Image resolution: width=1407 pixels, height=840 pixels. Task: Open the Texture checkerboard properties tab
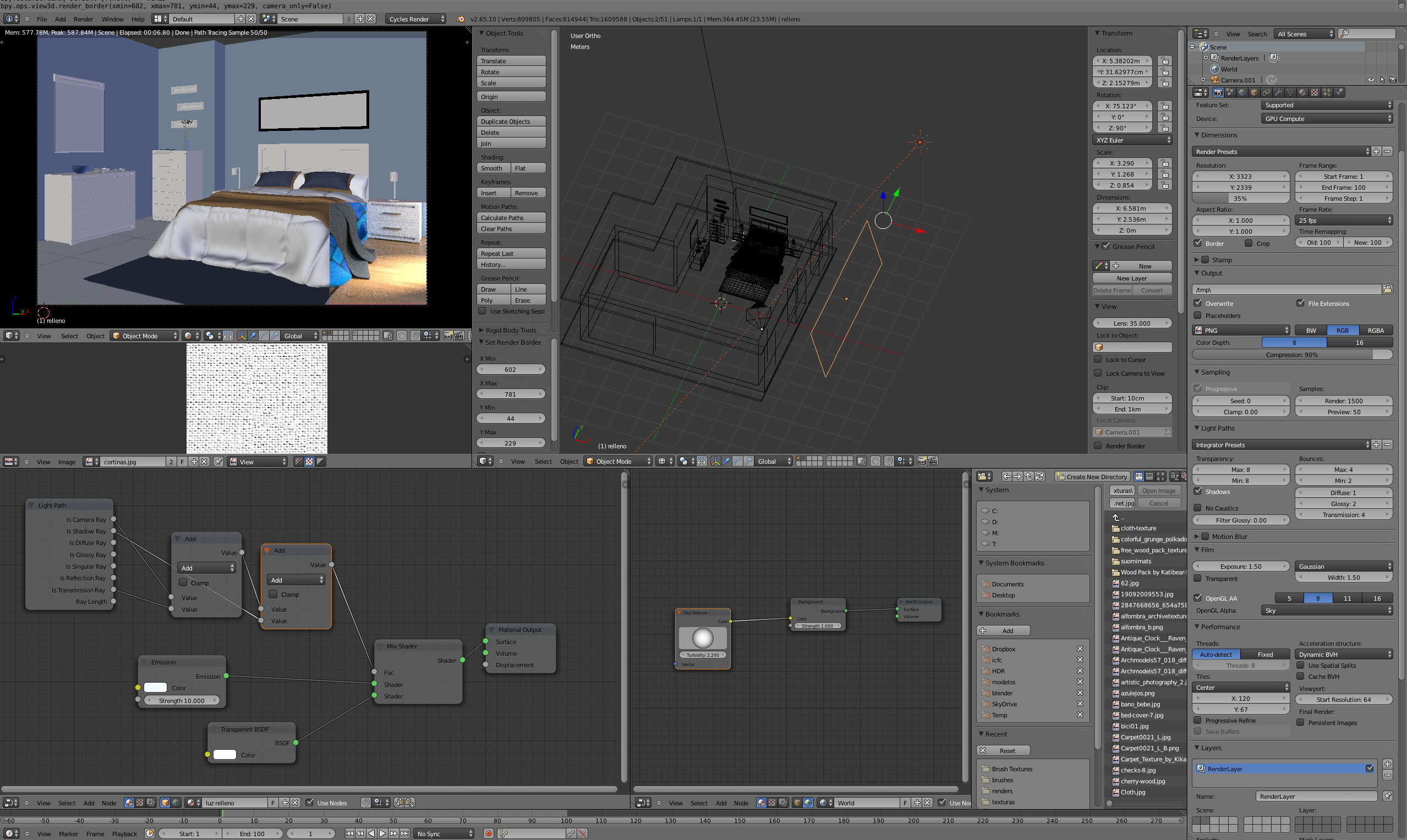[x=1315, y=92]
